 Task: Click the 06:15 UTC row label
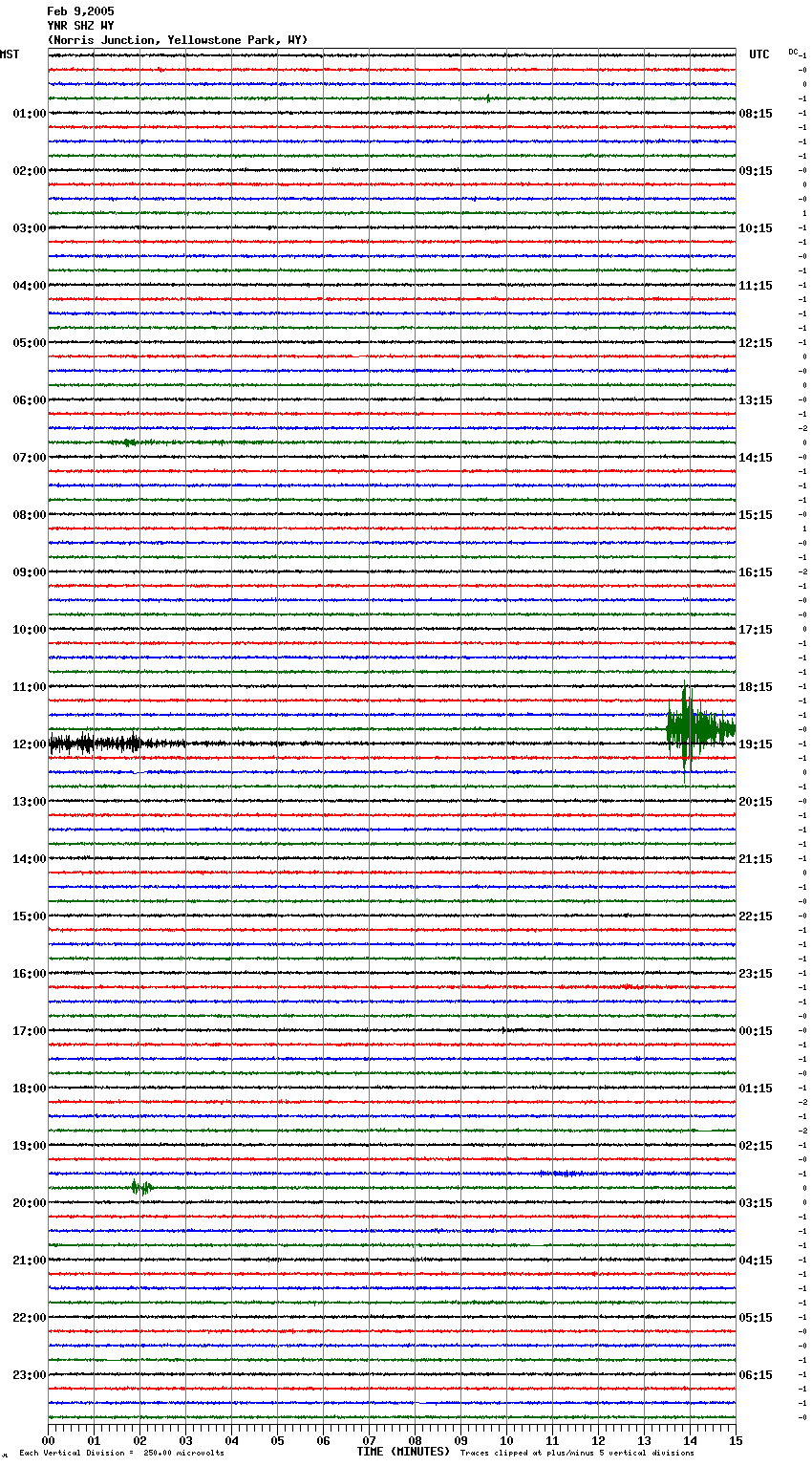[756, 1375]
